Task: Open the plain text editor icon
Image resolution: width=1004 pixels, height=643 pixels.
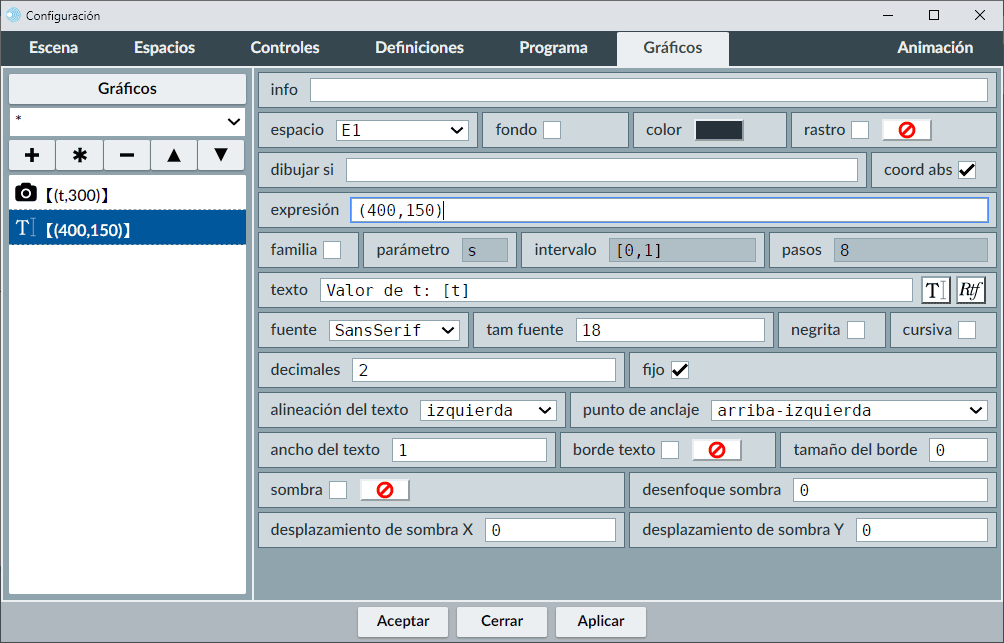Action: tap(935, 290)
